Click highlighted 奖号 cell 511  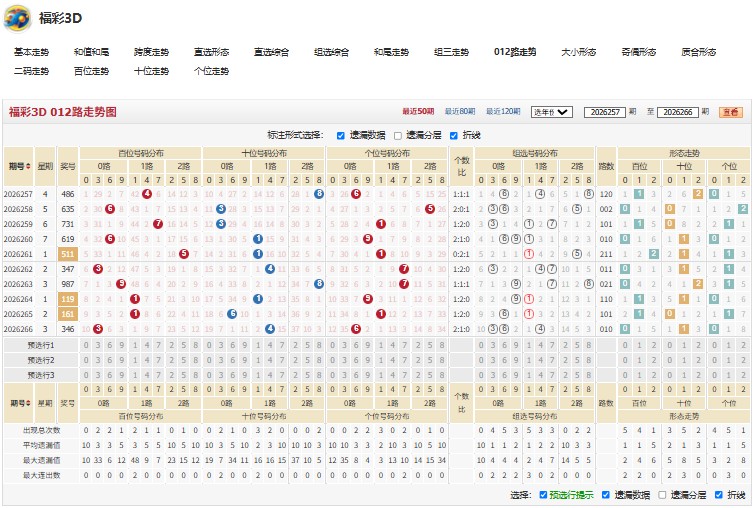(x=68, y=254)
